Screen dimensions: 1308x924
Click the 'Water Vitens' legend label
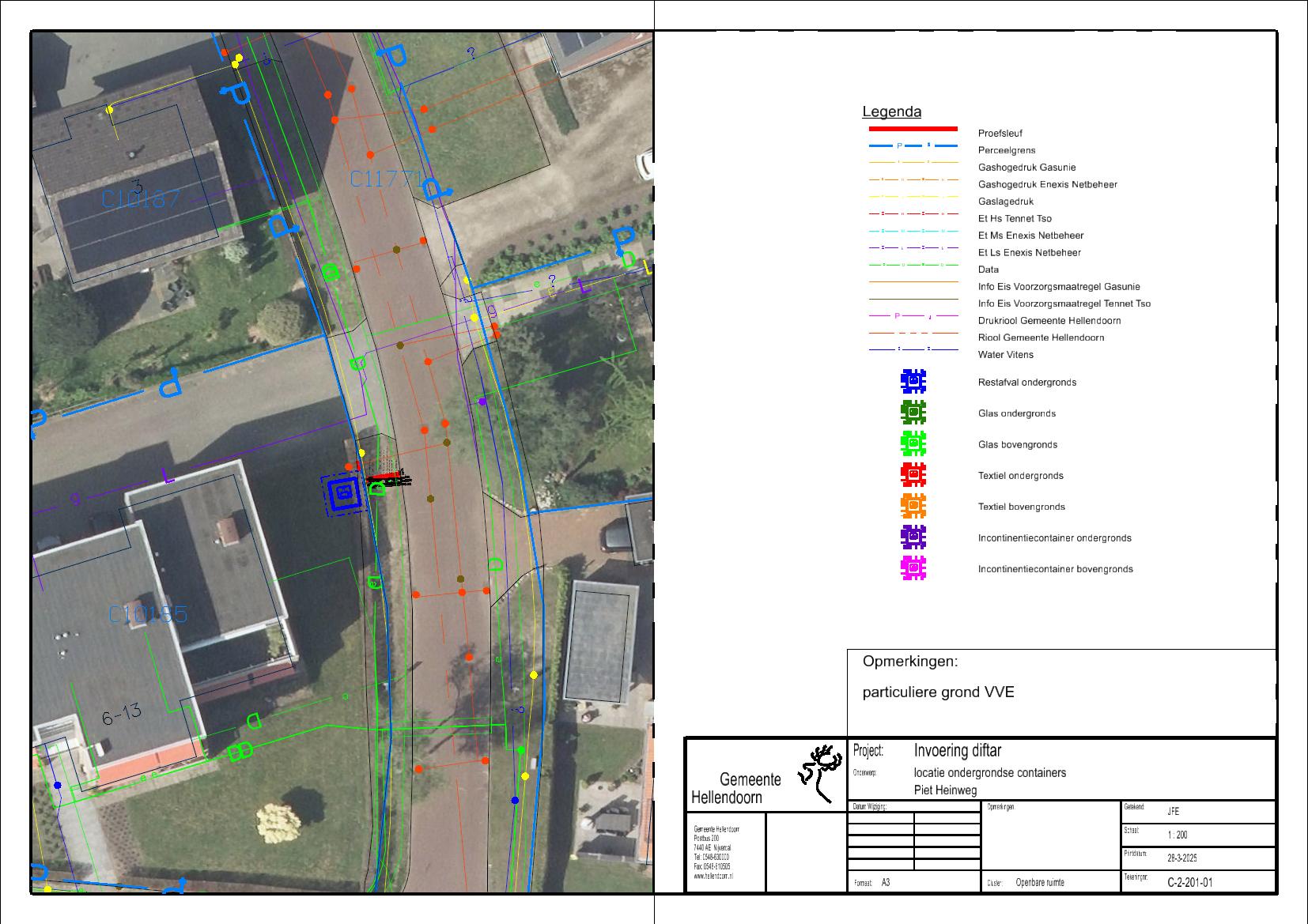point(1005,355)
